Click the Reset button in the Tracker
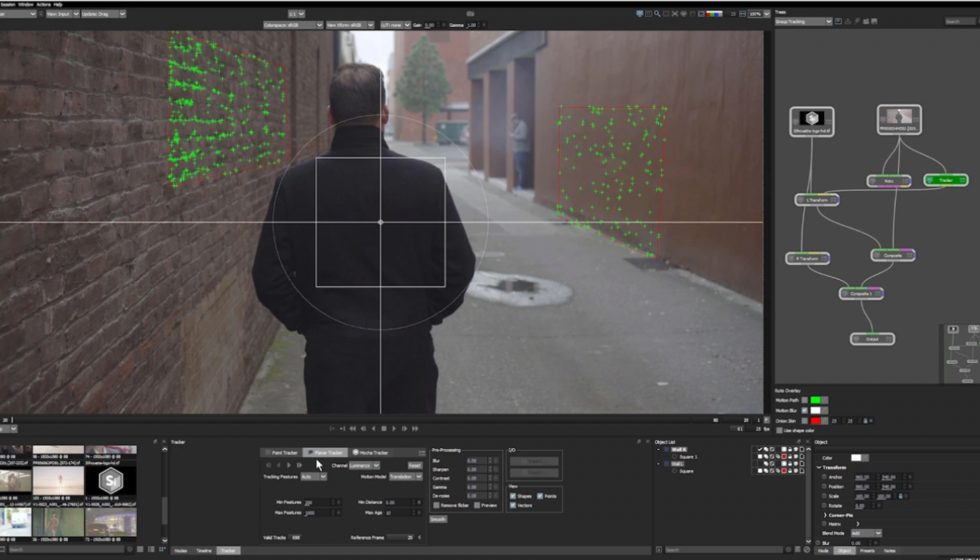The image size is (980, 560). (x=414, y=465)
